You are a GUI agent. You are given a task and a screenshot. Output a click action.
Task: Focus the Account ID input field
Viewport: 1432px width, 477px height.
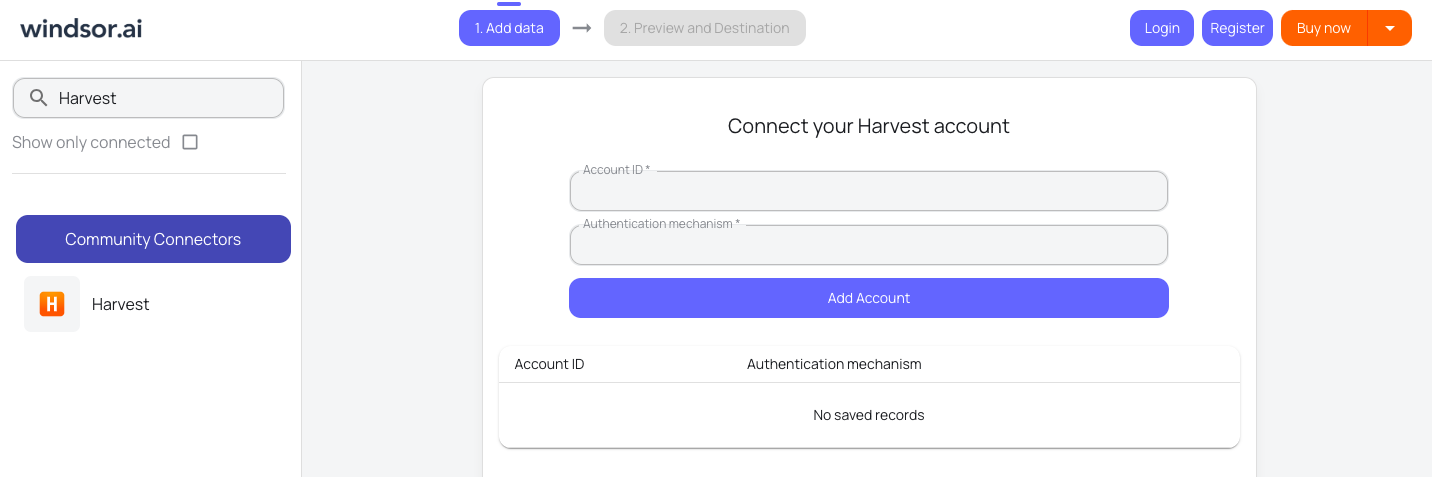tap(869, 191)
